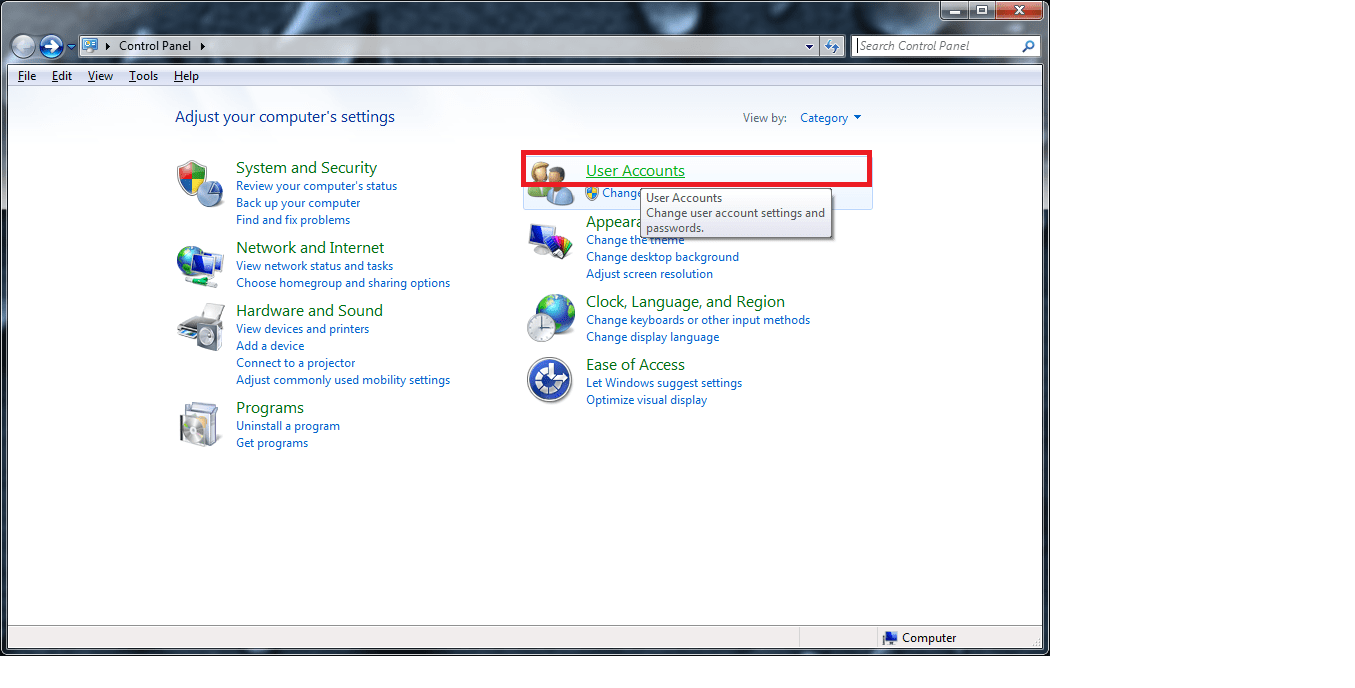This screenshot has height=688, width=1355.
Task: Click Back up your computer
Action: coord(298,203)
